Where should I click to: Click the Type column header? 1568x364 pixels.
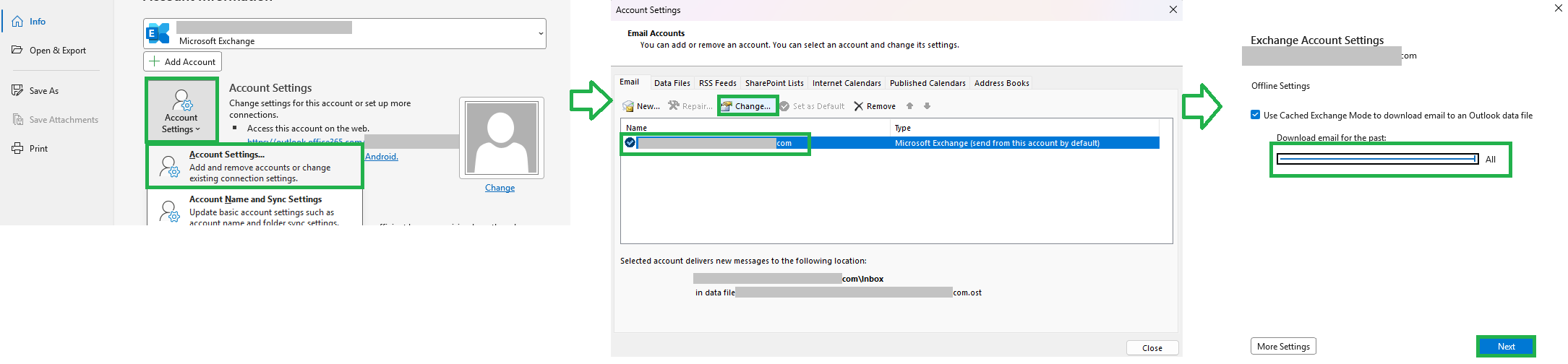1025,128
